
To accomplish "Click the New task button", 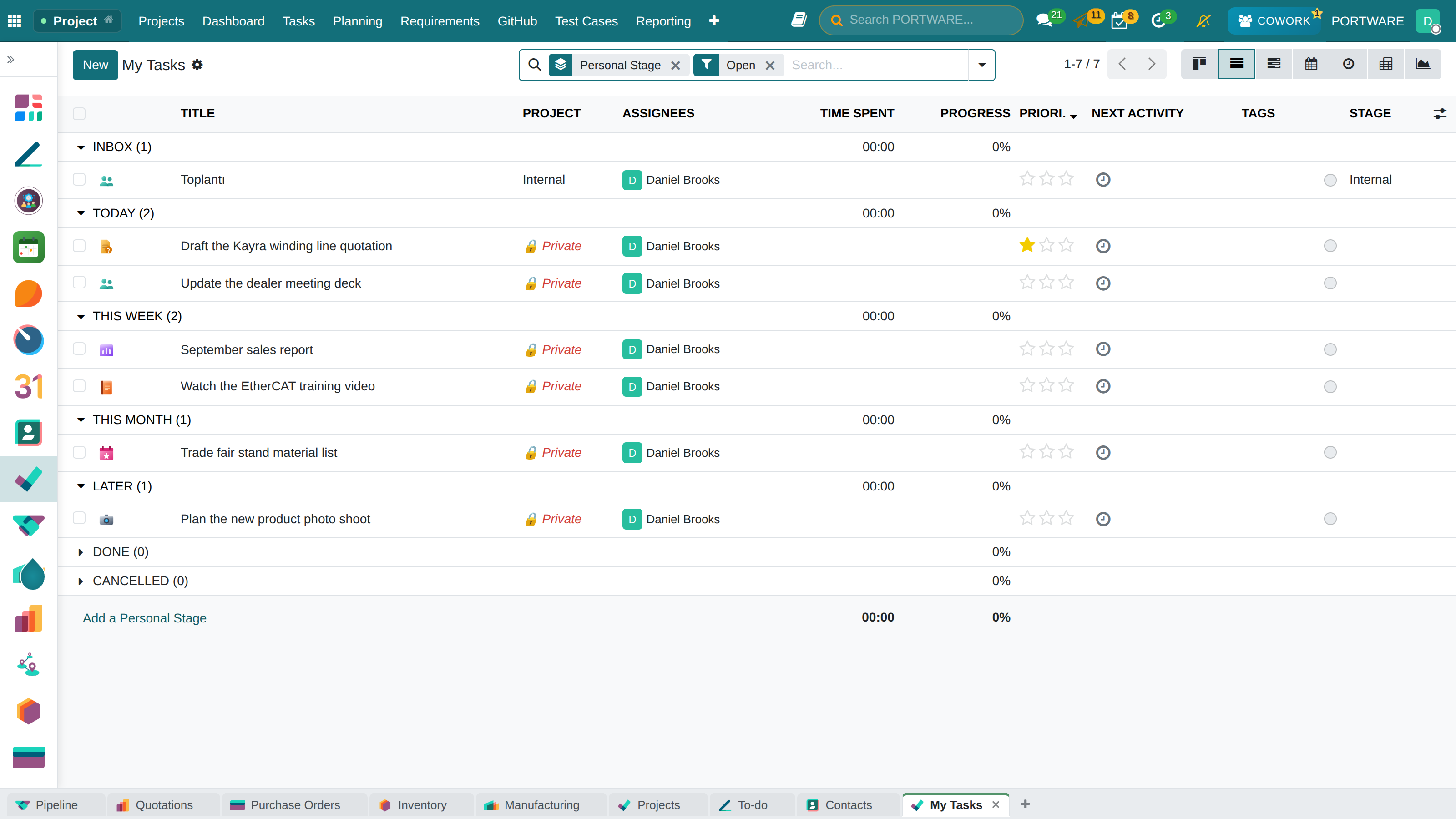I will 95,65.
